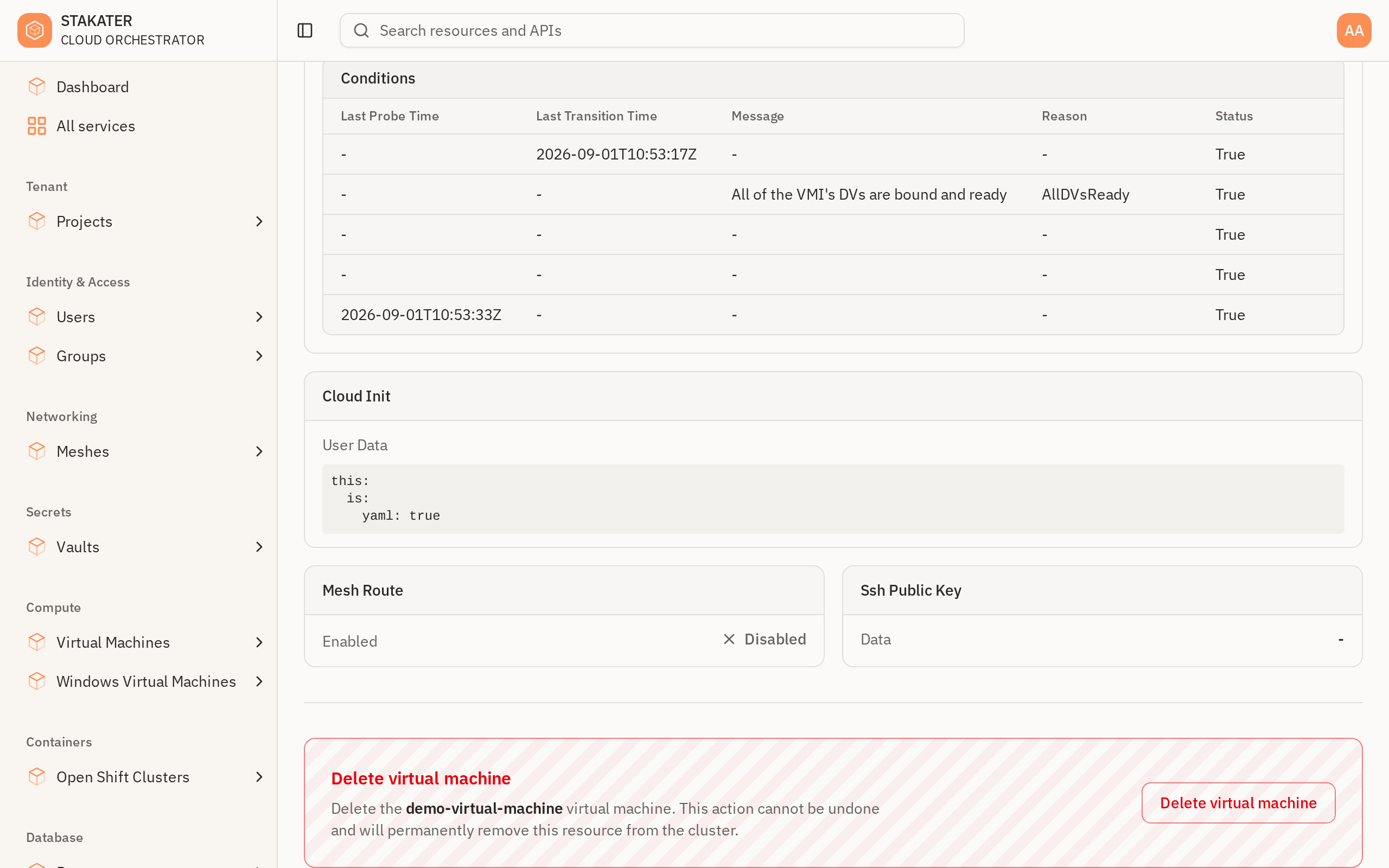Image resolution: width=1389 pixels, height=868 pixels.
Task: Click the AllDVsReady reason cell
Action: [1085, 194]
